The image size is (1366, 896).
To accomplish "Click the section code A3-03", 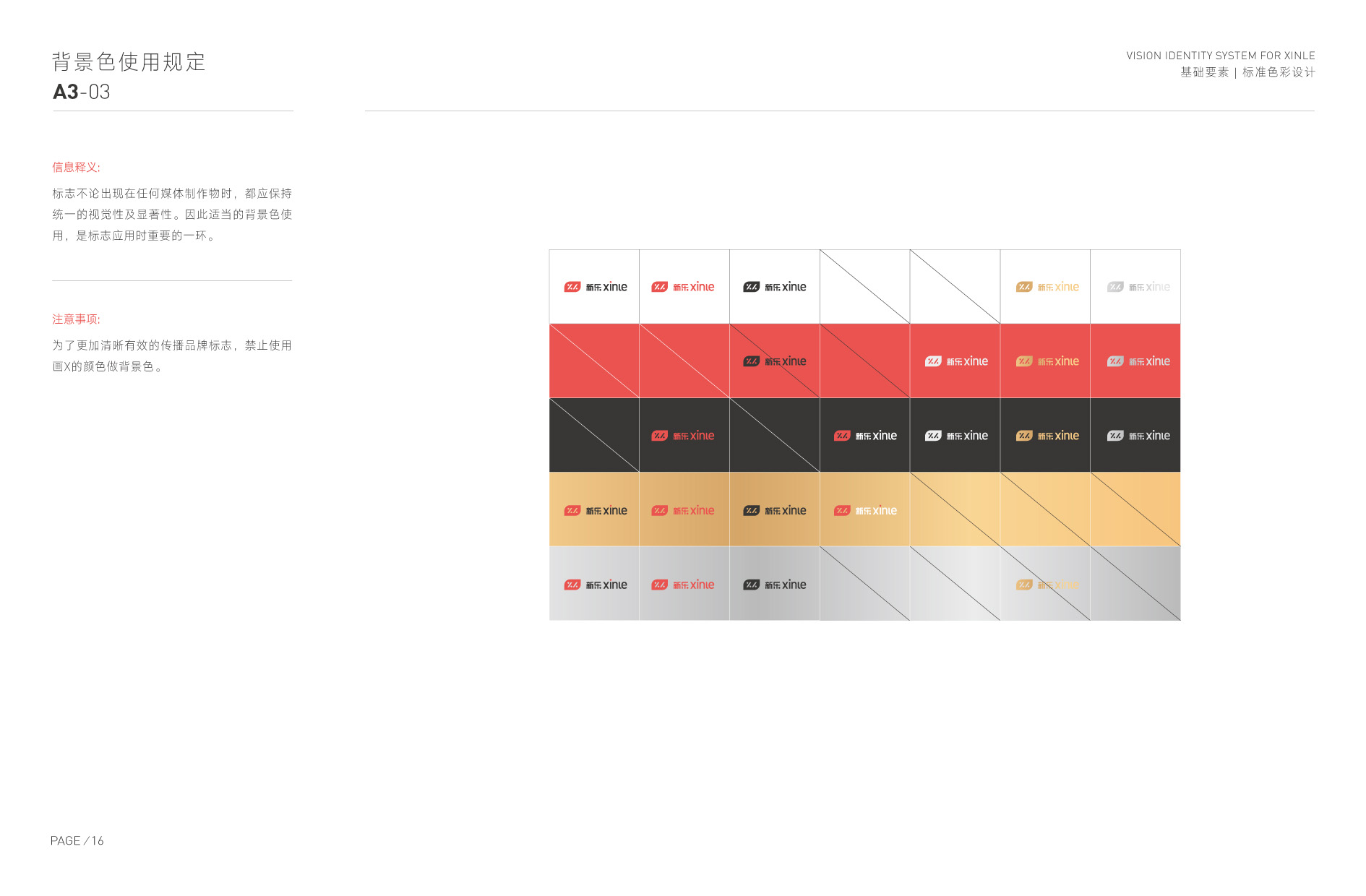I will (82, 92).
